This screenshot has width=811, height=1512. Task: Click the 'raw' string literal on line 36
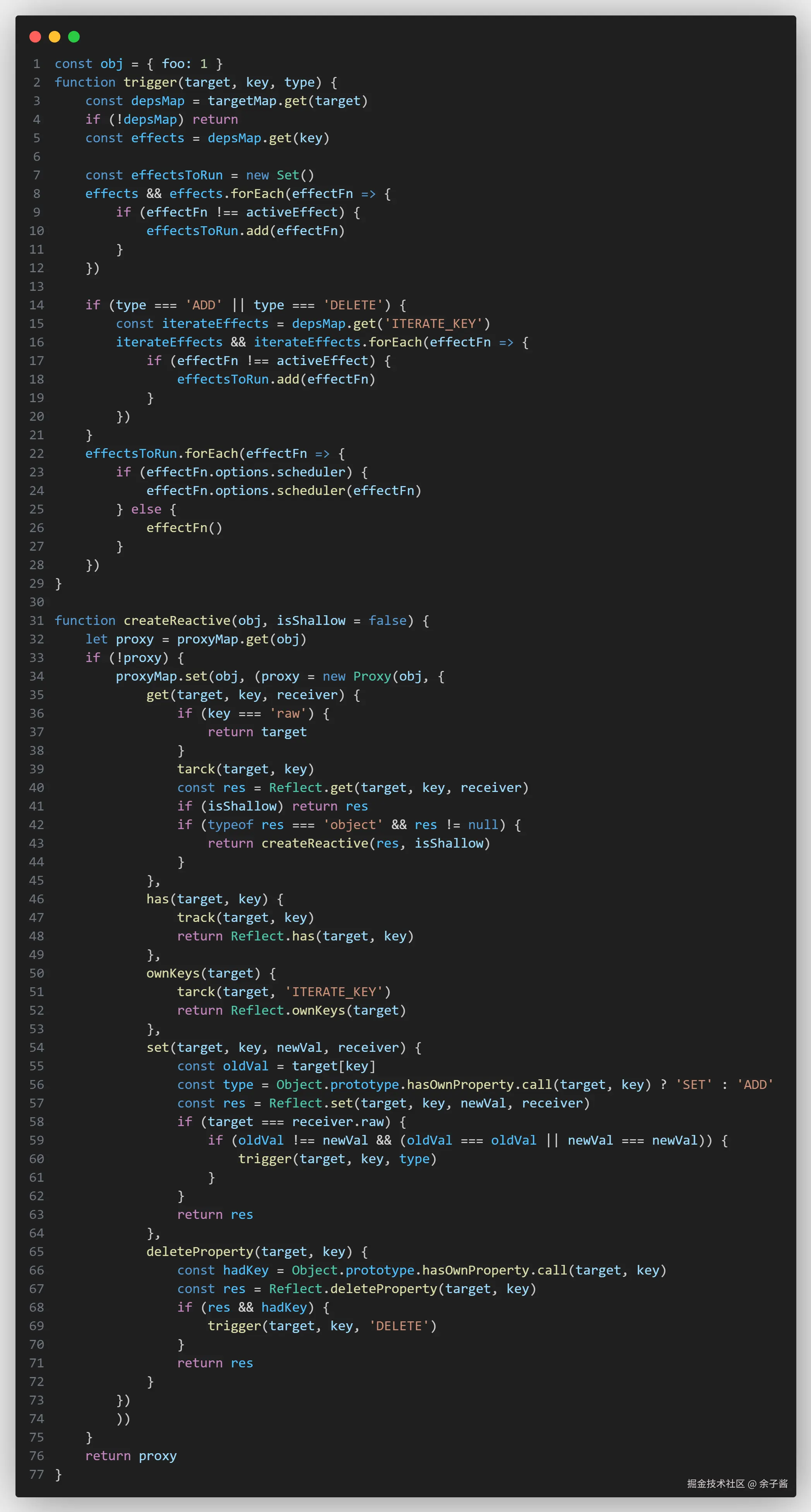pos(288,713)
